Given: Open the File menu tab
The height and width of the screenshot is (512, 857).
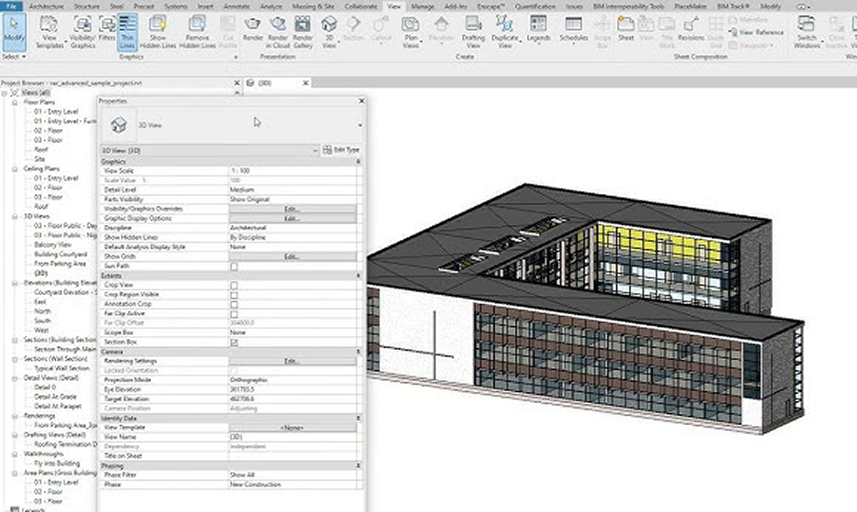Looking at the screenshot, I should tap(10, 7).
